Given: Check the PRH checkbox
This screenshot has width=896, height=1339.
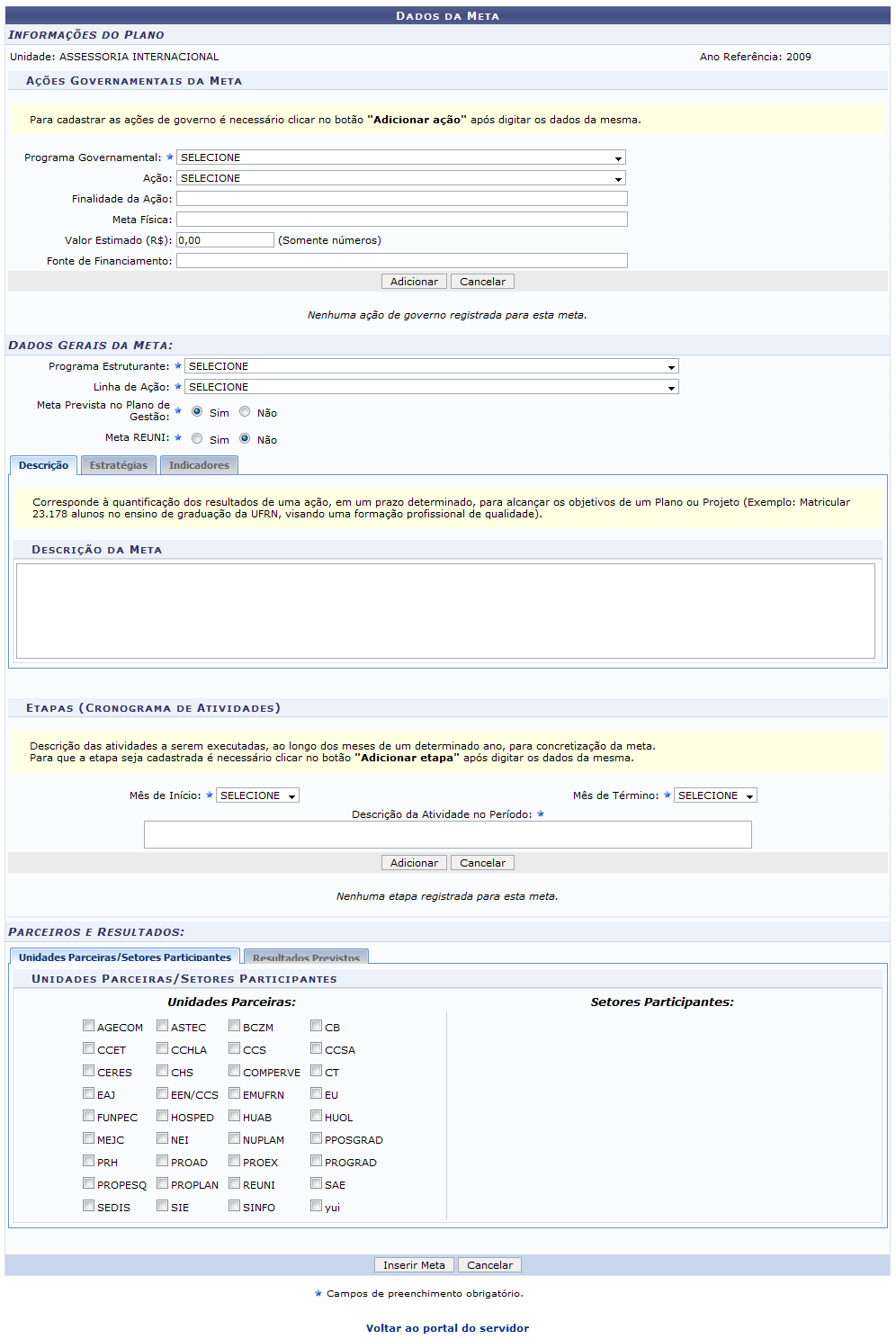Looking at the screenshot, I should click(x=88, y=1160).
